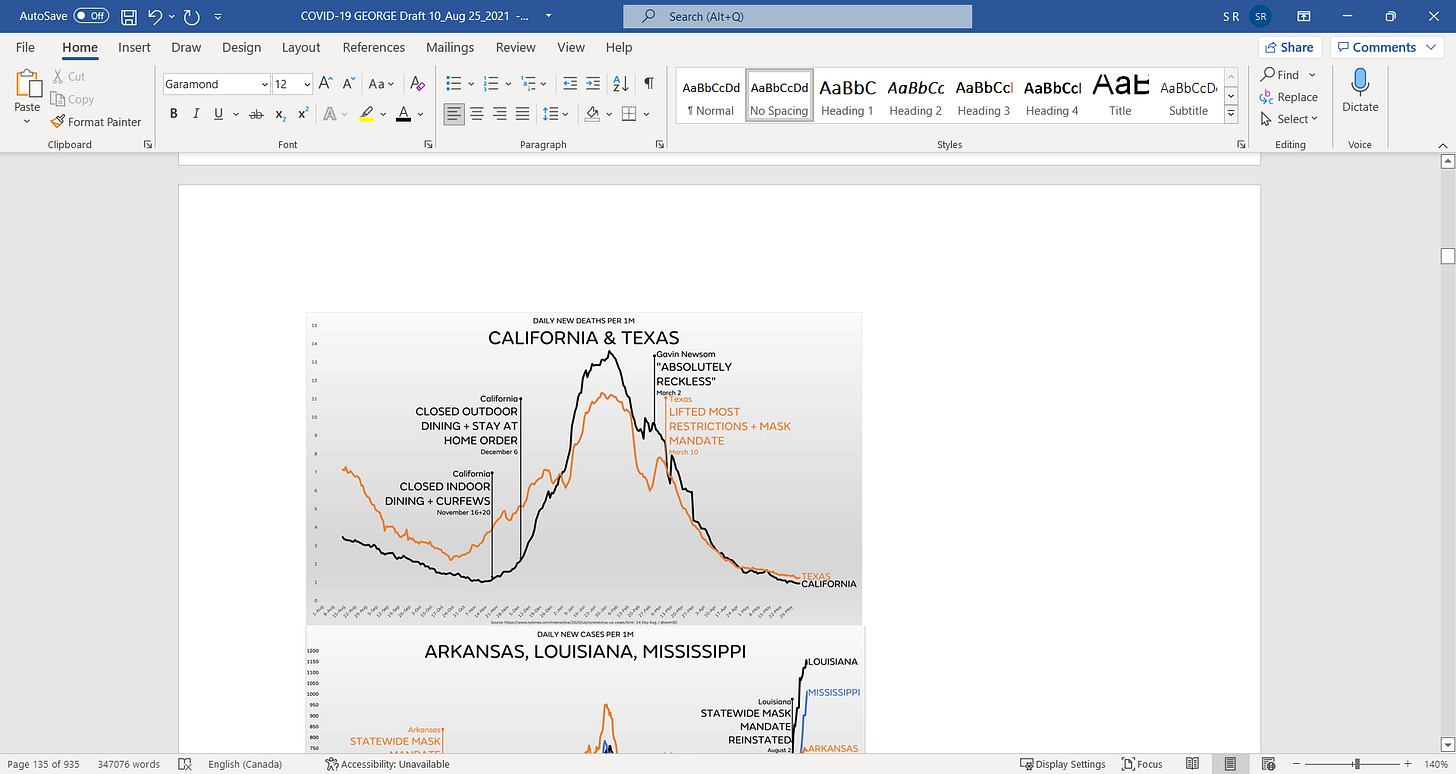This screenshot has width=1456, height=774.
Task: Click Justify alignment icon
Action: click(x=522, y=114)
